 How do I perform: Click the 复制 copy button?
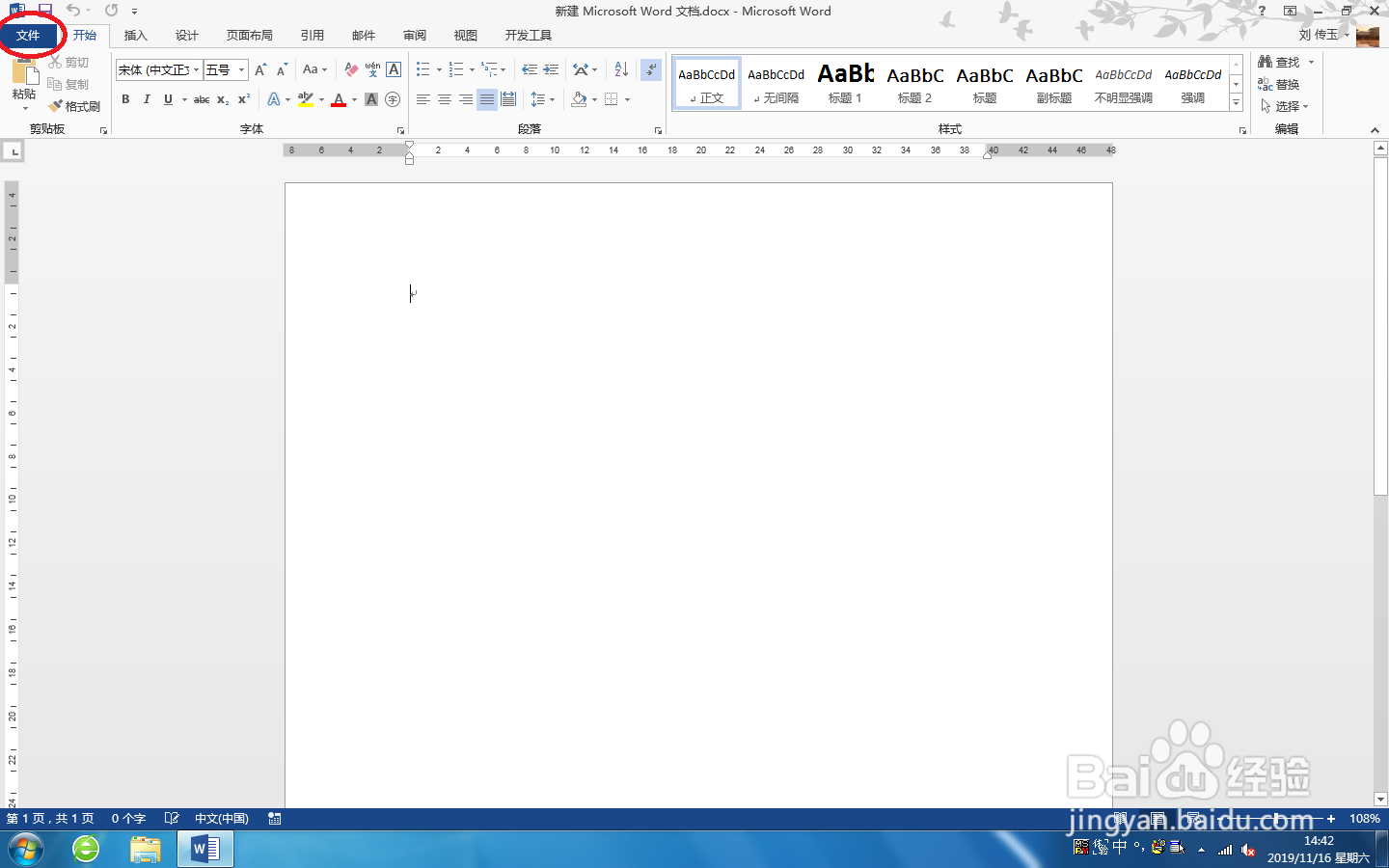pyautogui.click(x=69, y=84)
